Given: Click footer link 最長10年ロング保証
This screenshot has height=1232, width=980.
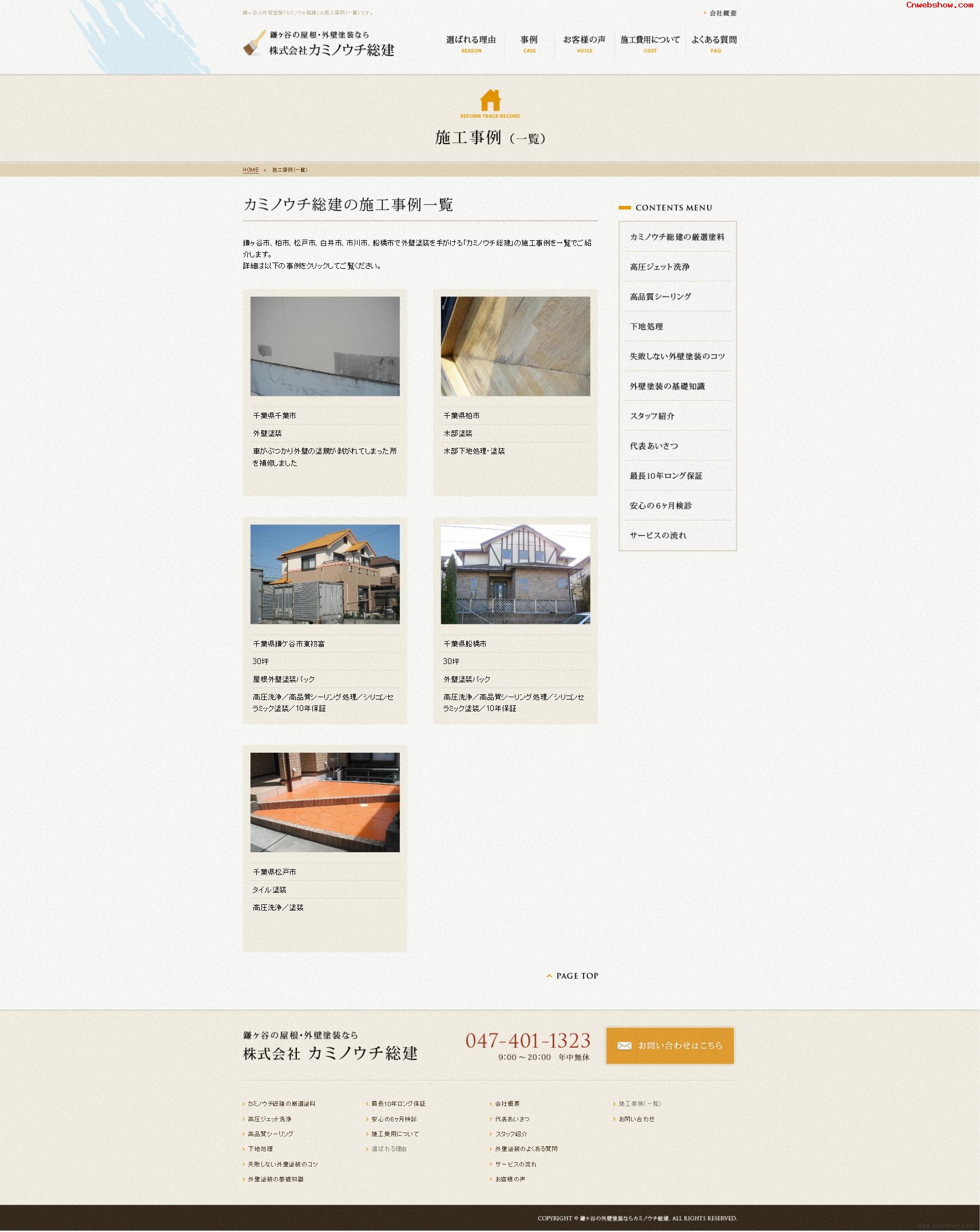Looking at the screenshot, I should pos(398,1104).
